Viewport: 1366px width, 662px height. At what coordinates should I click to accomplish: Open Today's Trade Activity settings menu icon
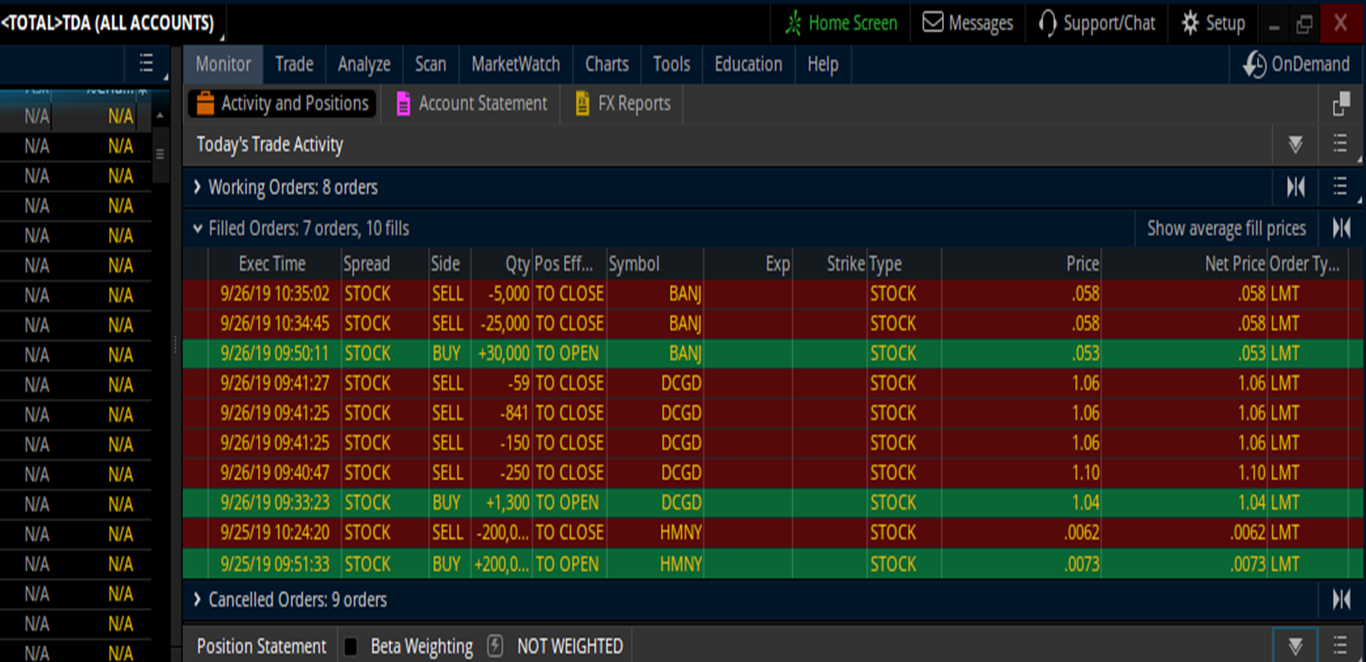coord(1340,145)
